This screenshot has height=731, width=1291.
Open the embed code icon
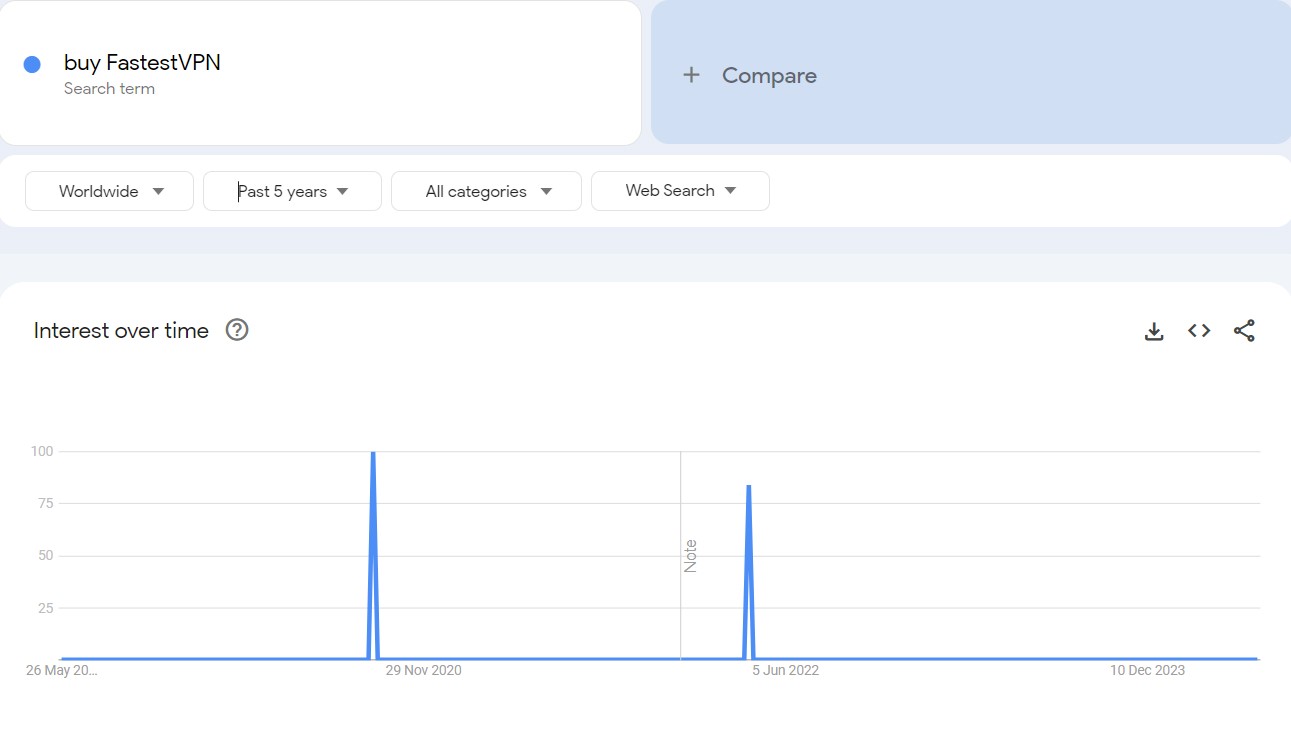pos(1199,331)
